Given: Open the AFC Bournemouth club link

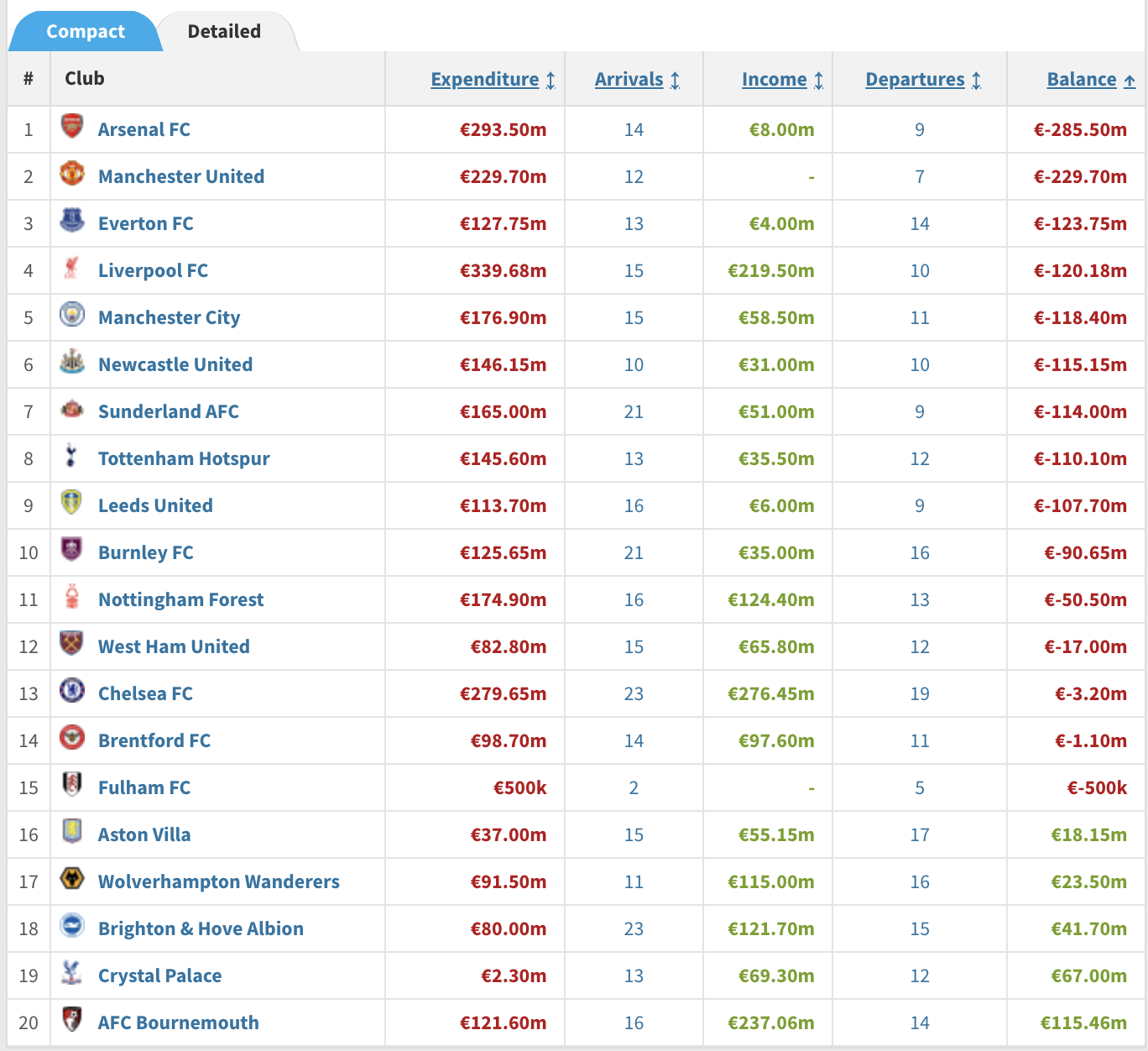Looking at the screenshot, I should point(179,1022).
